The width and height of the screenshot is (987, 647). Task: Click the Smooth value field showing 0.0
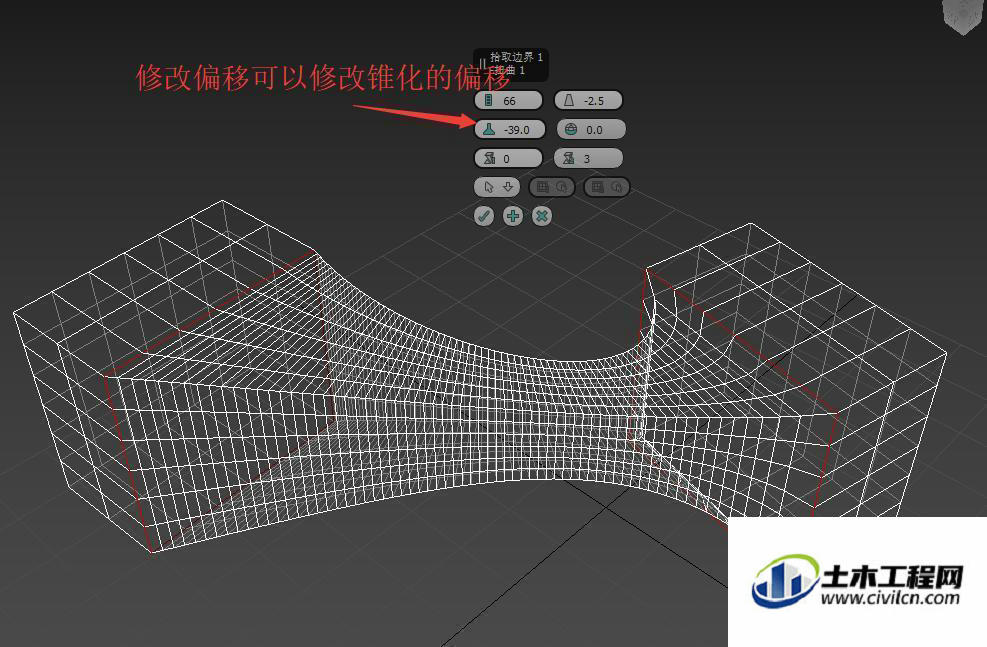pyautogui.click(x=591, y=129)
